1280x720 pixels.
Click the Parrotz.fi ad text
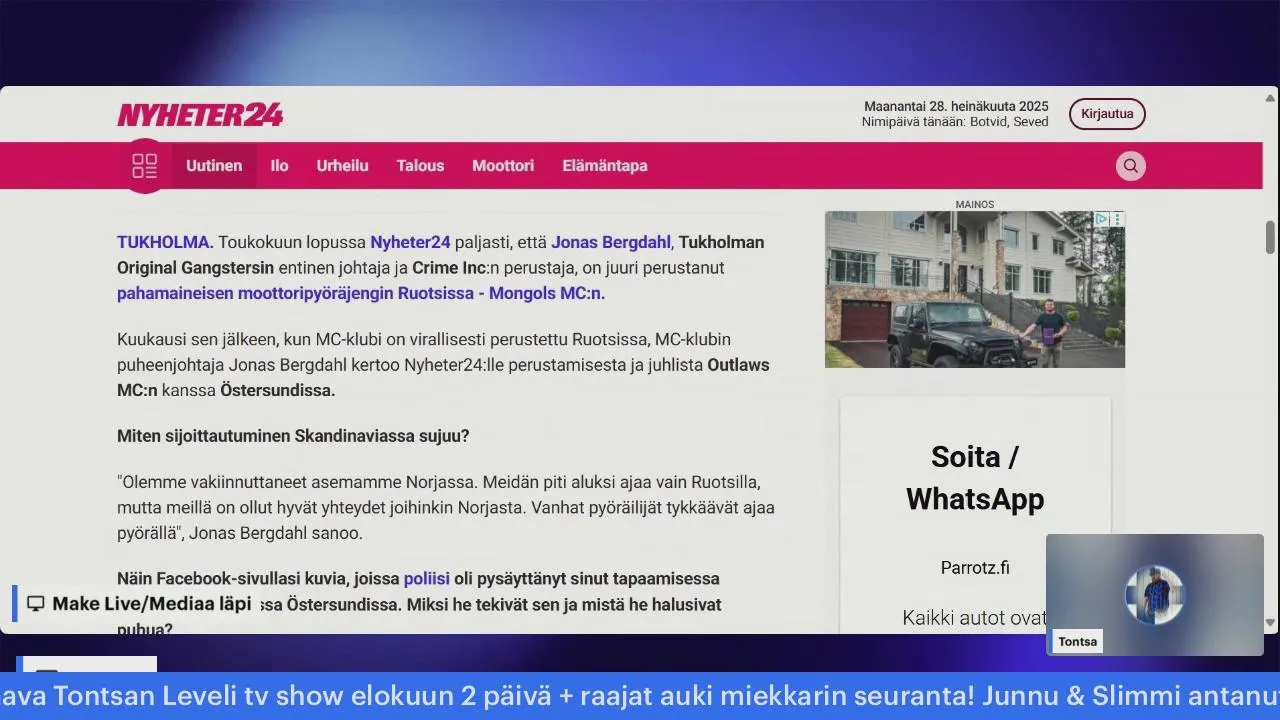click(x=975, y=568)
